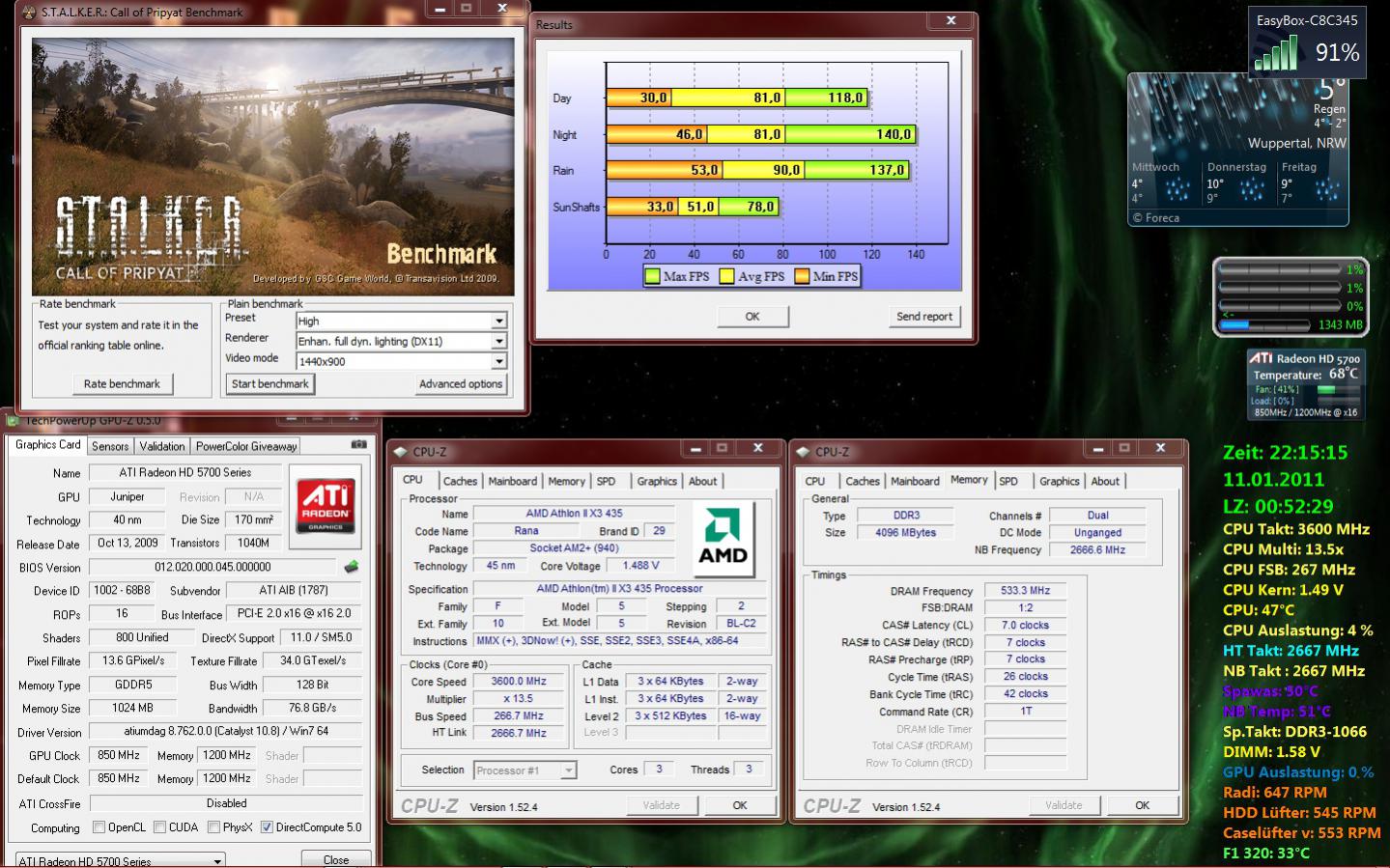Open Advanced options in benchmark
Image resolution: width=1390 pixels, height=868 pixels.
click(x=461, y=383)
